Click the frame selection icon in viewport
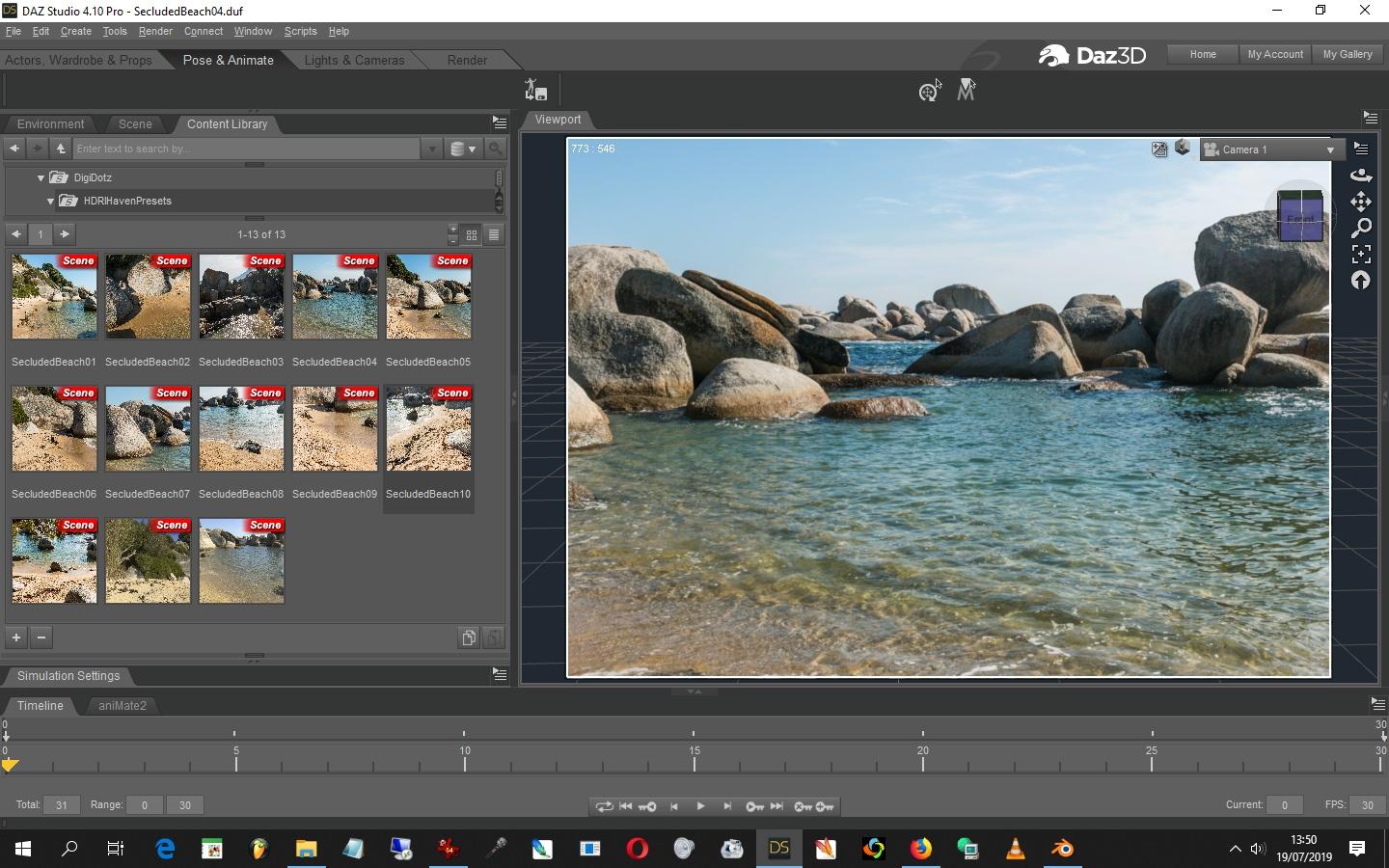 click(1360, 254)
